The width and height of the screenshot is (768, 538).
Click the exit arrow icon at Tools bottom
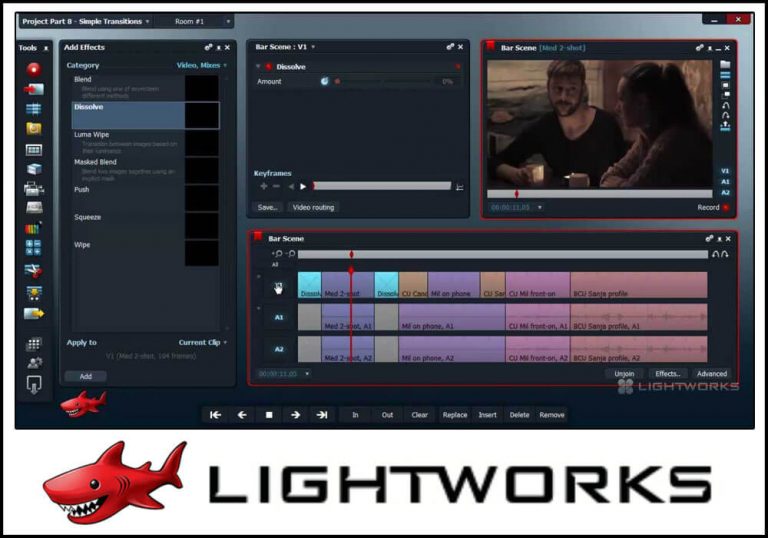(34, 385)
